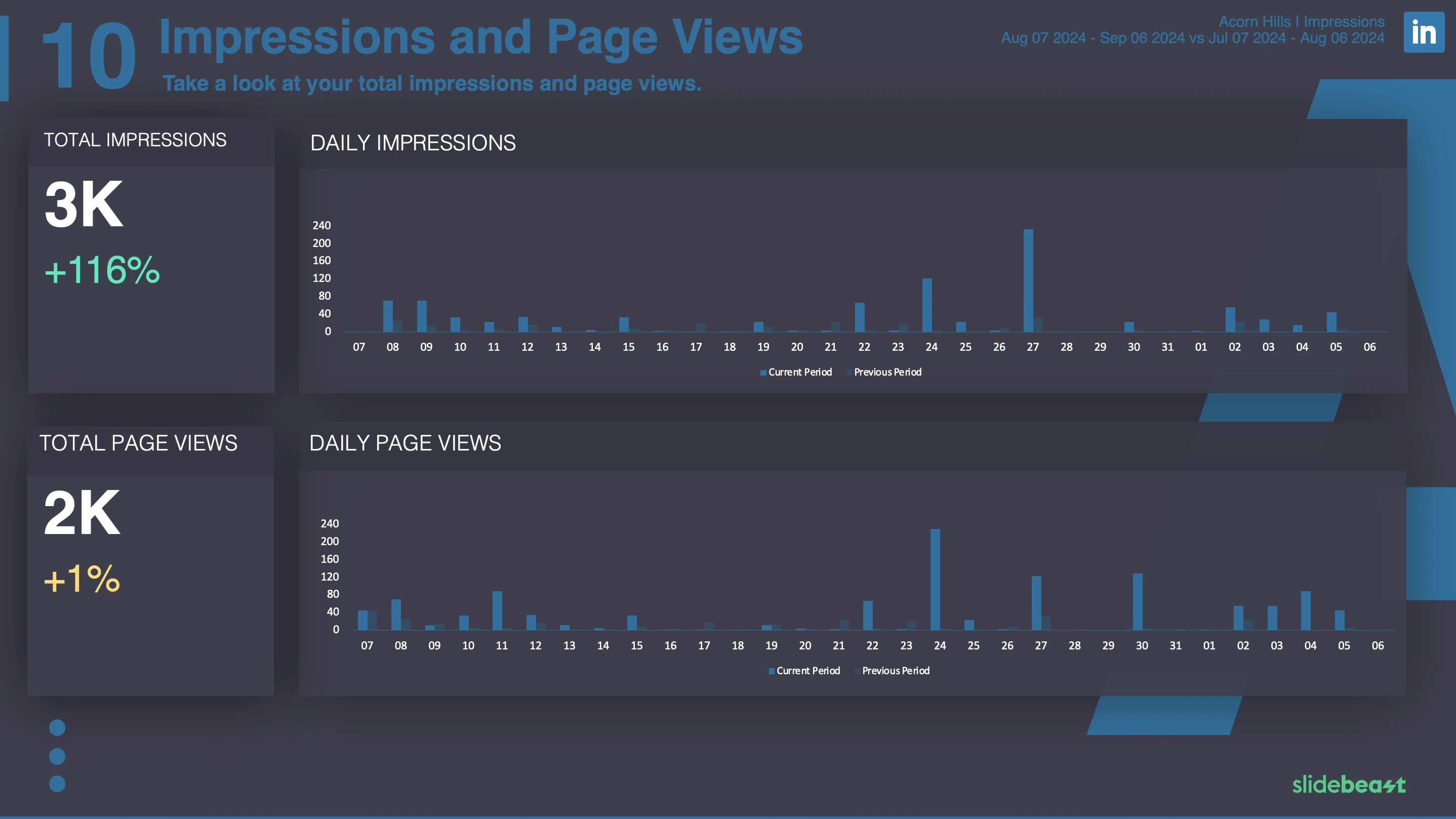Click the Previous Period legend label in Daily Page Views
The height and width of the screenshot is (819, 1456).
pos(896,671)
